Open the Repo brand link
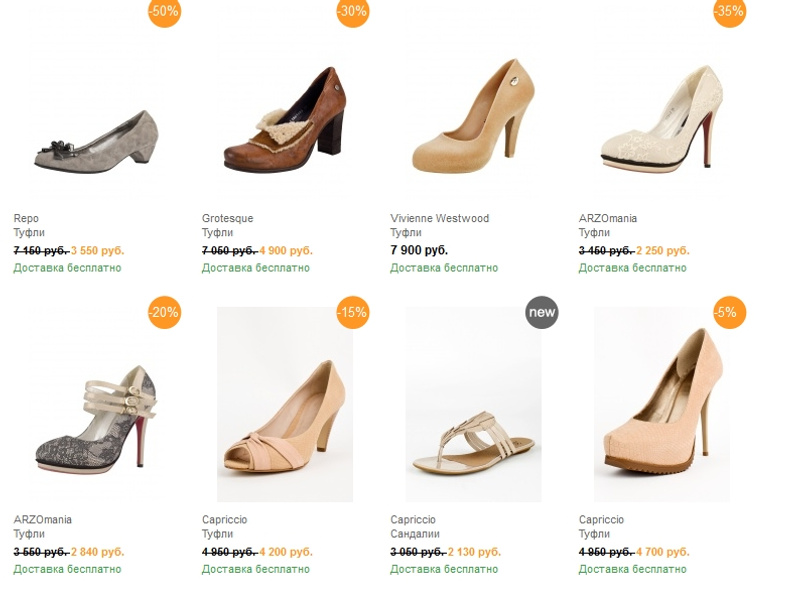Viewport: 800px width, 591px height. [26, 218]
